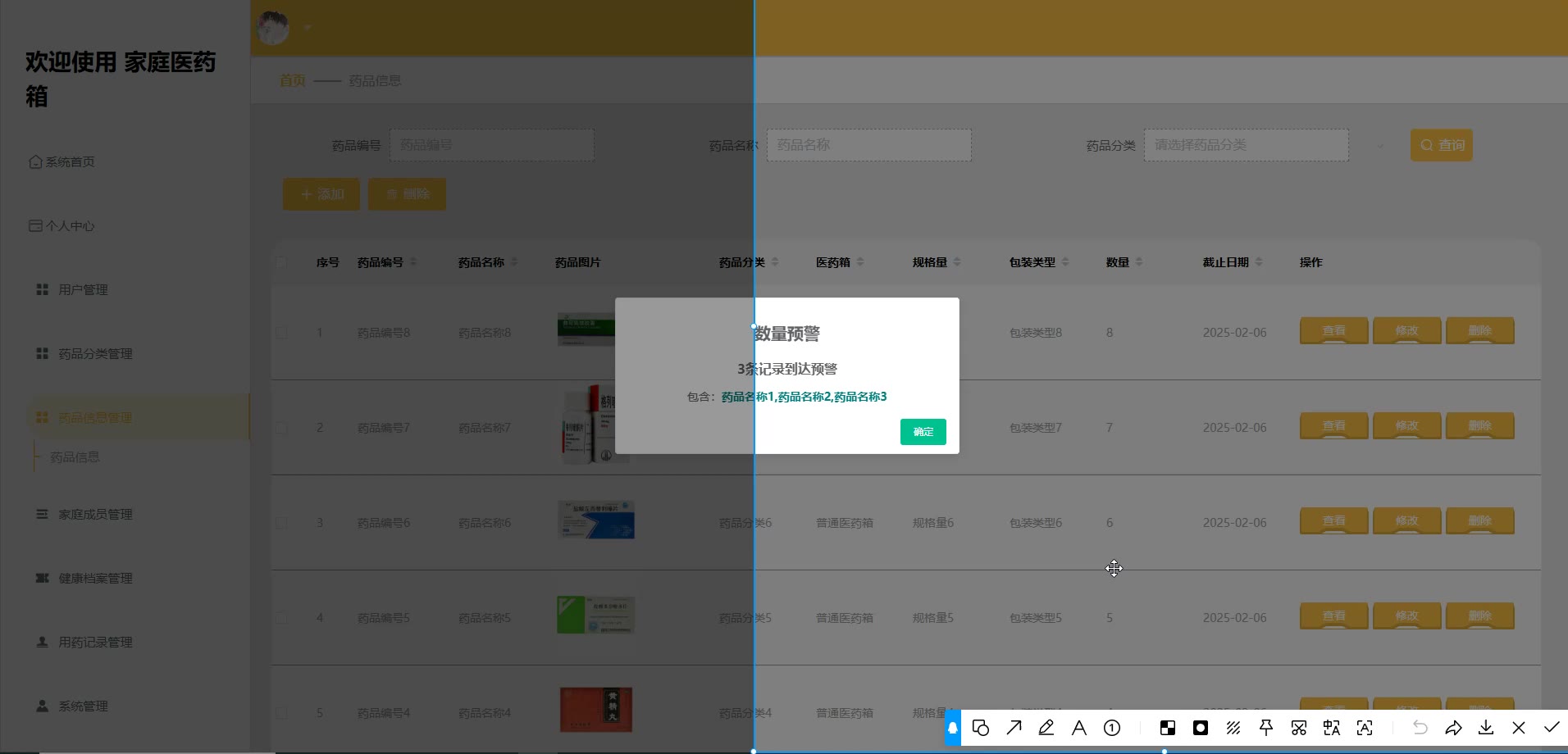The image size is (1568, 754).
Task: Confirm screenshot with the checkmark icon
Action: [1552, 728]
